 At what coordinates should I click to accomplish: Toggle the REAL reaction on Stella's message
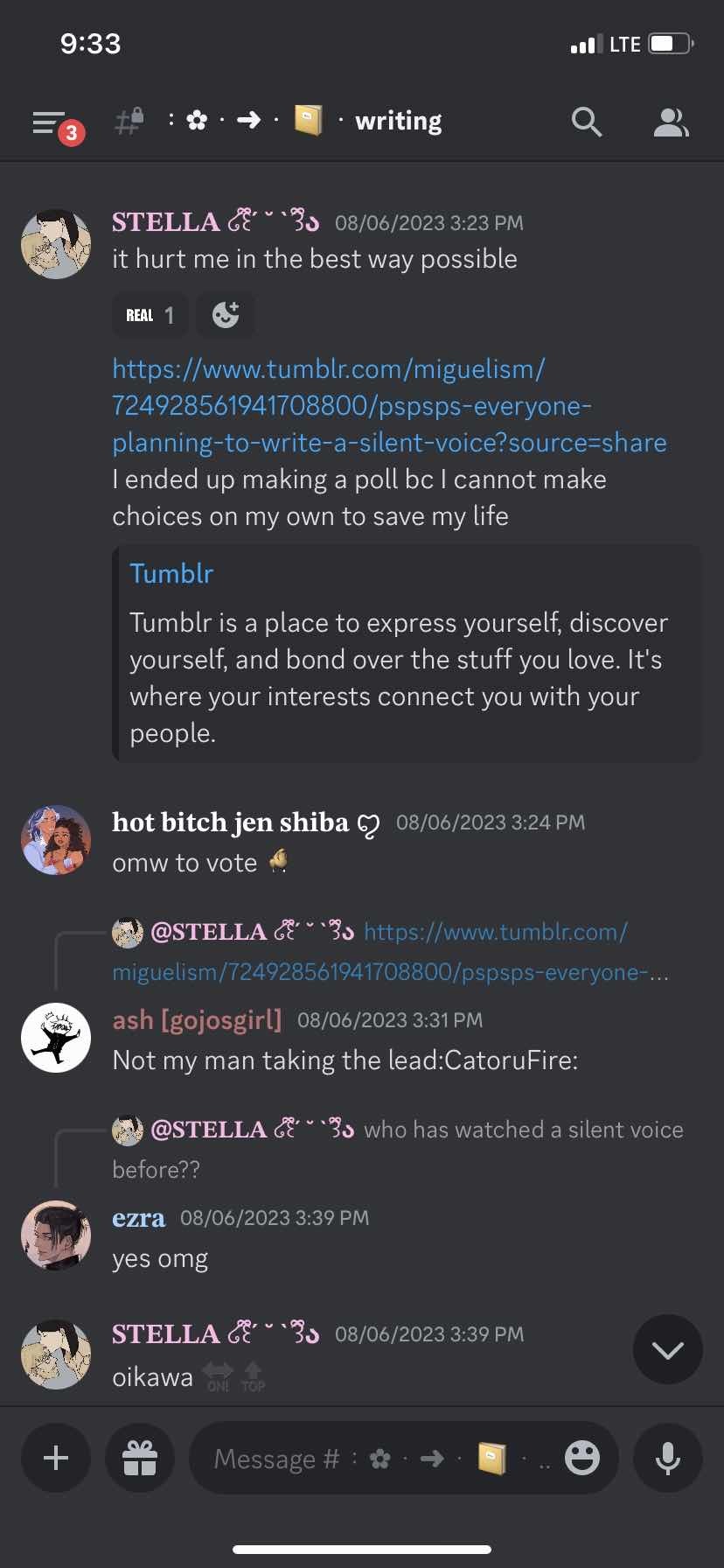coord(150,315)
